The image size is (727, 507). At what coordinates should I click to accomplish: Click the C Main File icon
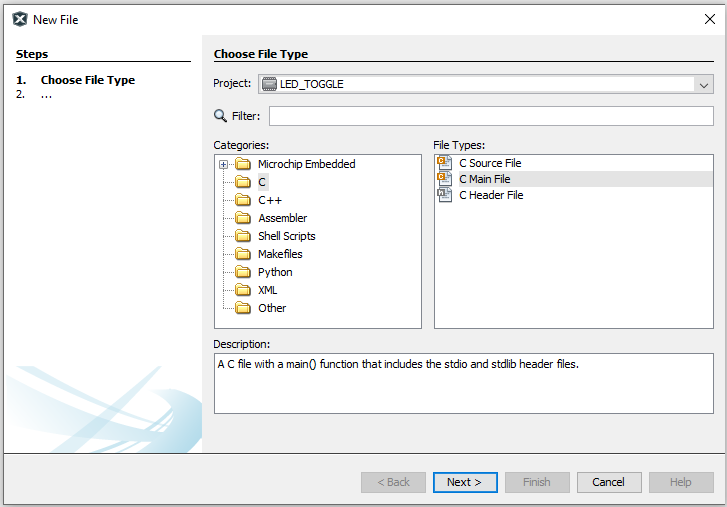point(445,179)
